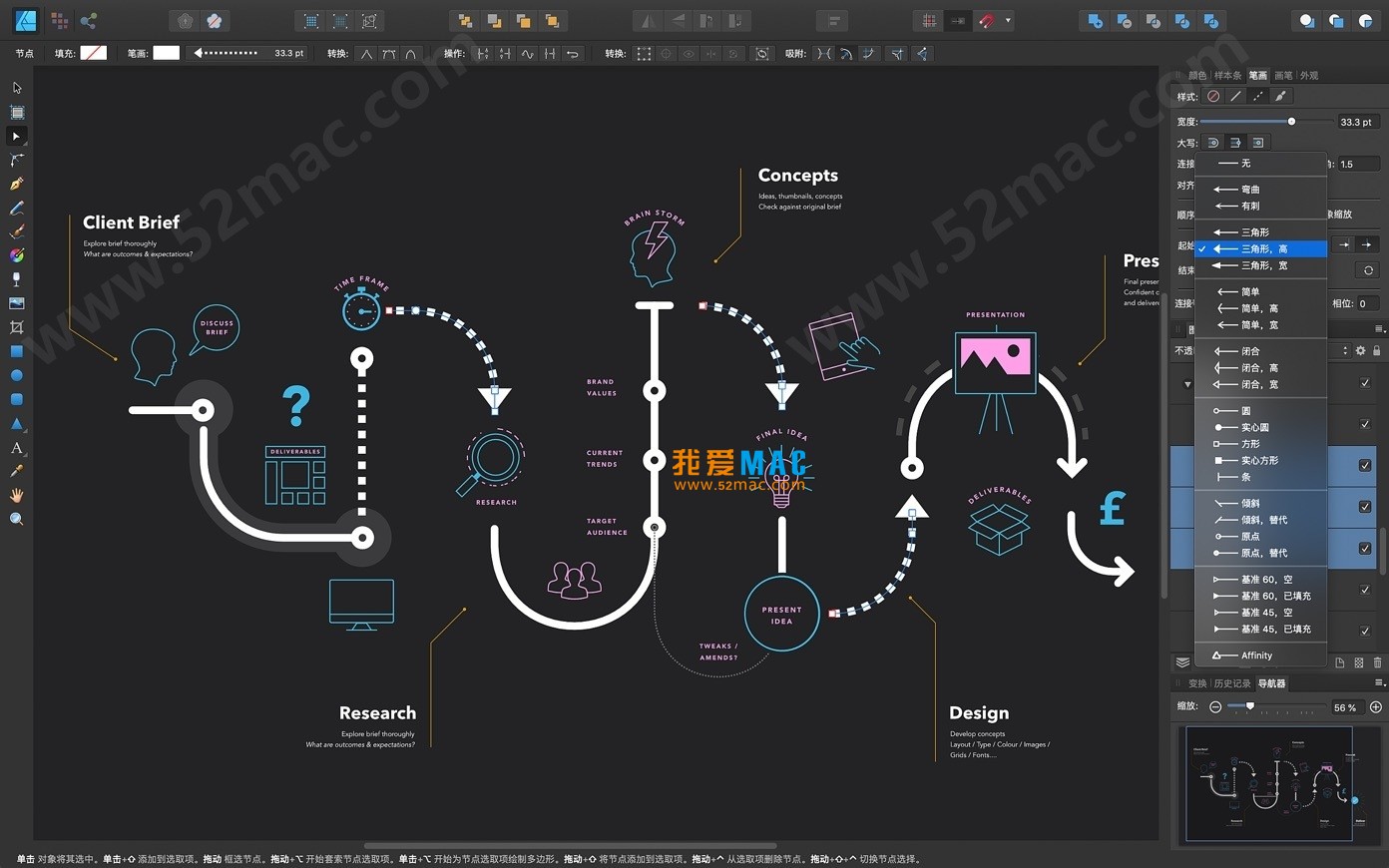Image resolution: width=1389 pixels, height=868 pixels.
Task: Select the Rounded Rectangle tool
Action: tap(17, 399)
